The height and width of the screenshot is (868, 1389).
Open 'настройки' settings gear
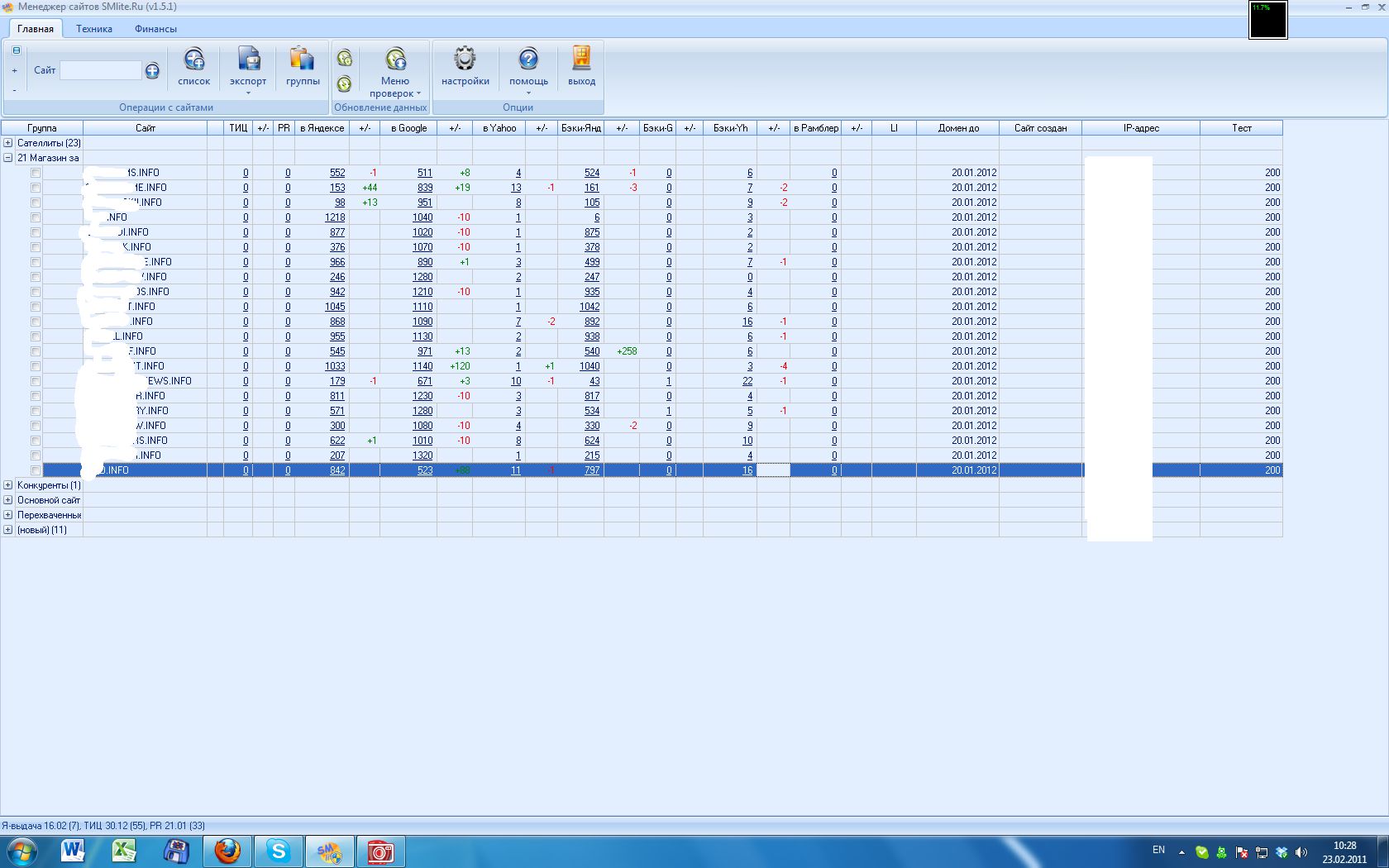tap(465, 60)
